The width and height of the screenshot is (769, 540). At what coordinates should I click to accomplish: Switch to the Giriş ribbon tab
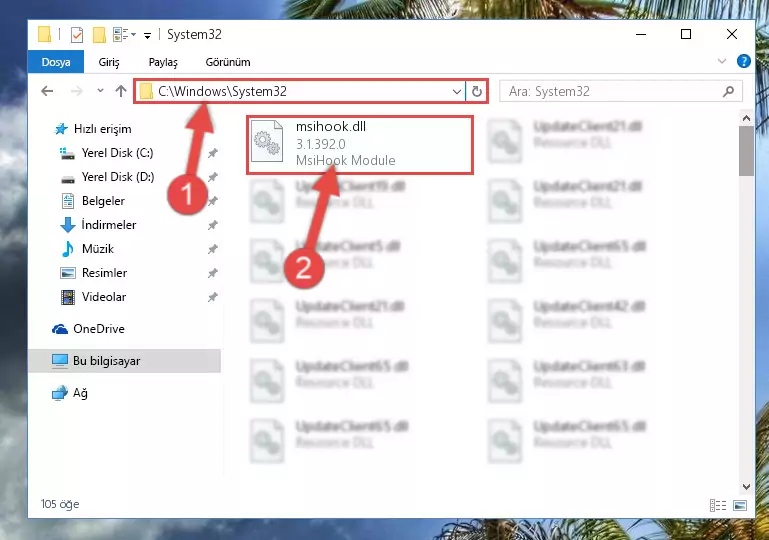coord(109,62)
